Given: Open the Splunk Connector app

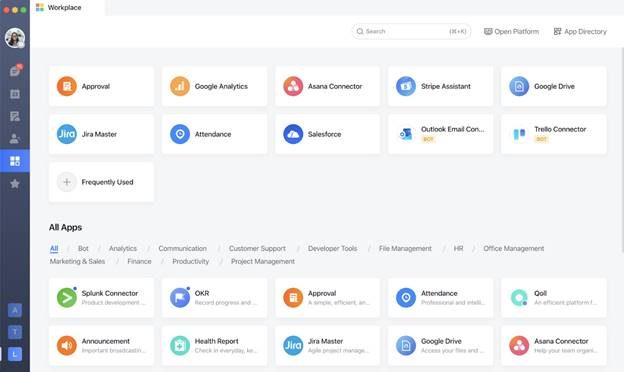Looking at the screenshot, I should pos(101,298).
